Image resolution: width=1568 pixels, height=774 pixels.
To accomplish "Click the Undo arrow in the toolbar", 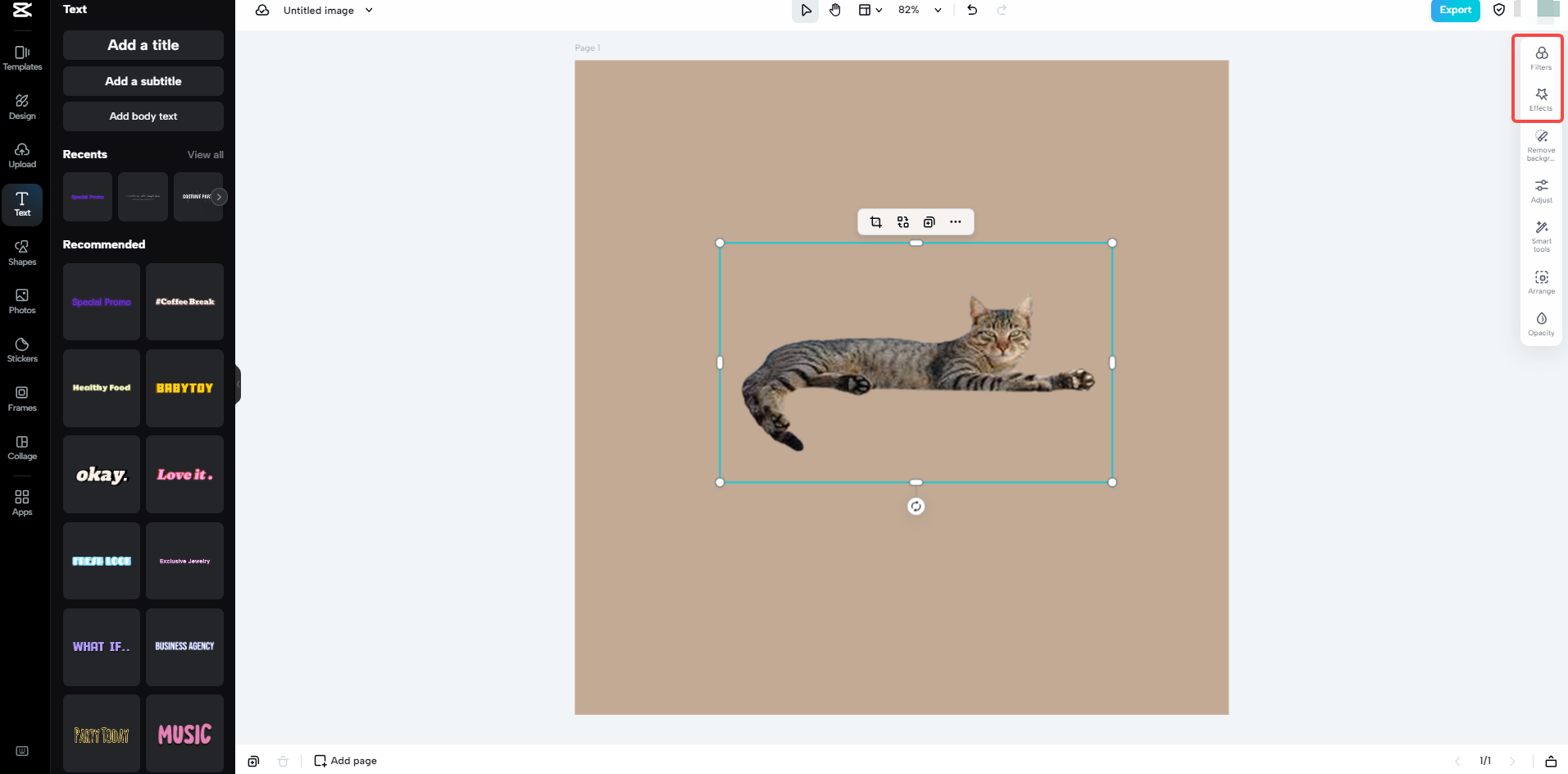I will click(x=972, y=11).
